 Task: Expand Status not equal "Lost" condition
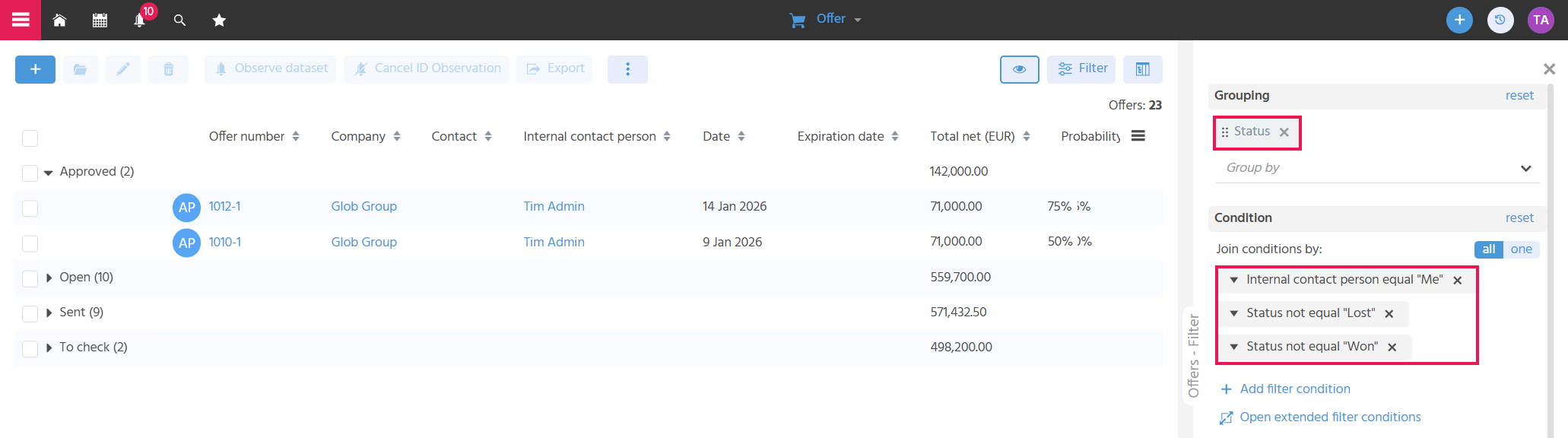point(1234,313)
